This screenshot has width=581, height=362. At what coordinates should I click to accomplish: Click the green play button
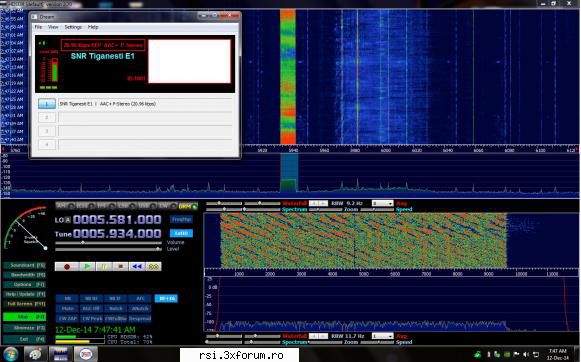[x=87, y=266]
